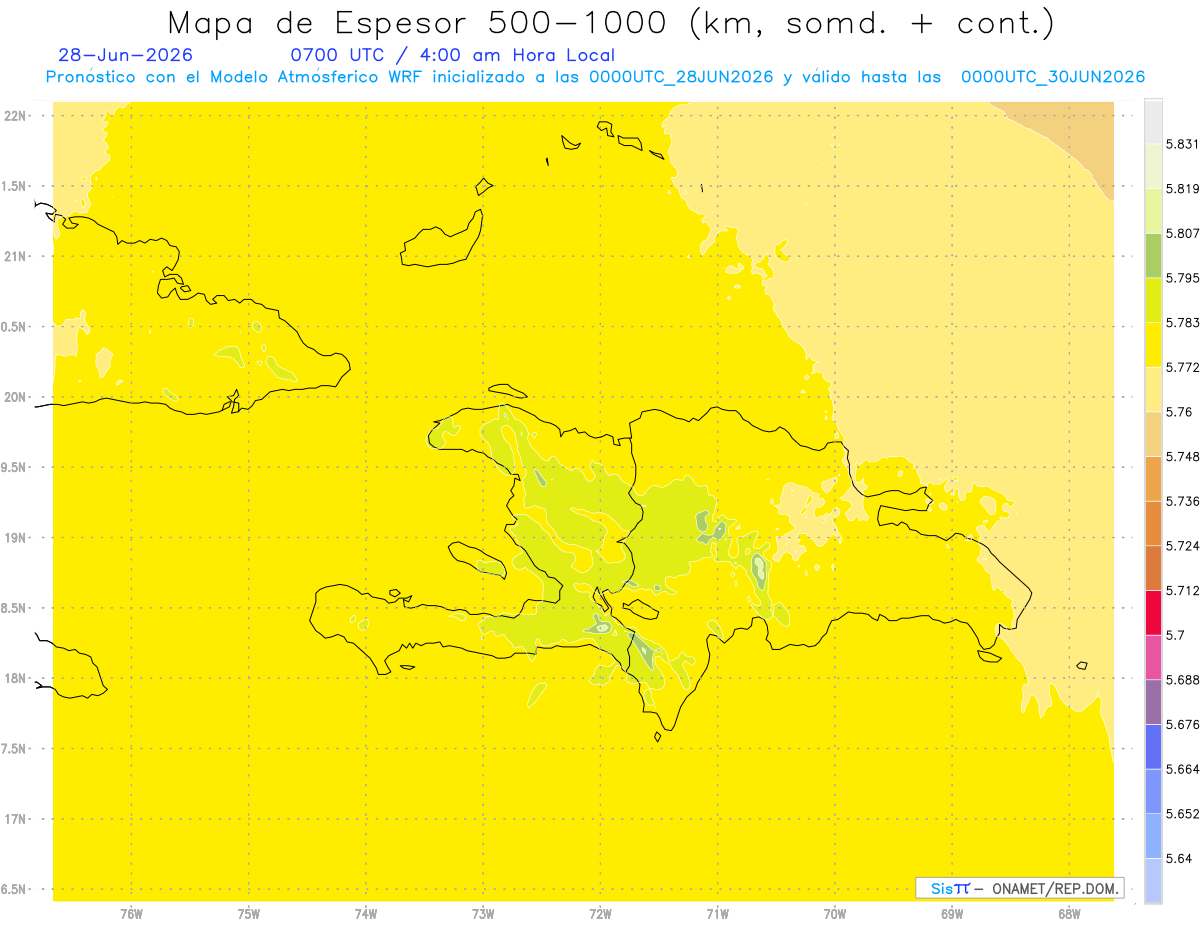
Task: Click the 72W longitude axis label
Action: coord(600,914)
